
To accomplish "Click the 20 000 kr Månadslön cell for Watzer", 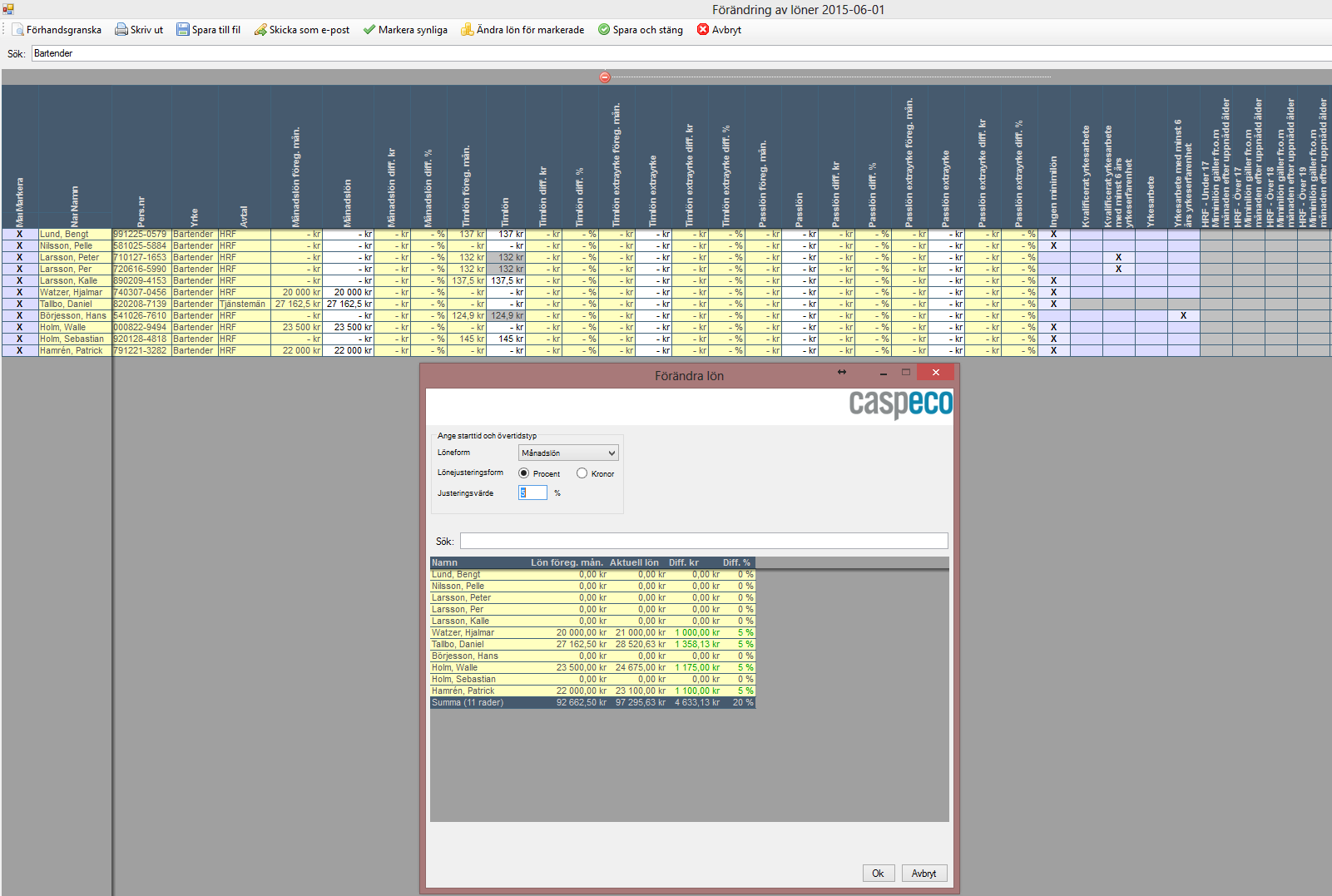I will point(348,293).
